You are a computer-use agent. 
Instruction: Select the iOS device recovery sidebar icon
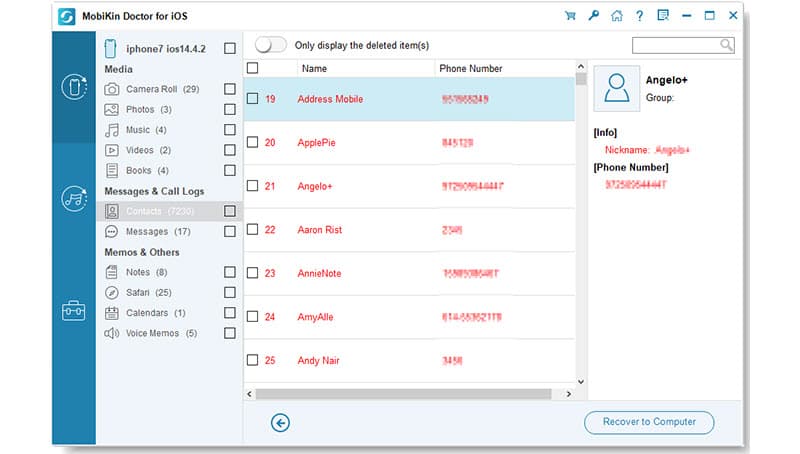74,87
